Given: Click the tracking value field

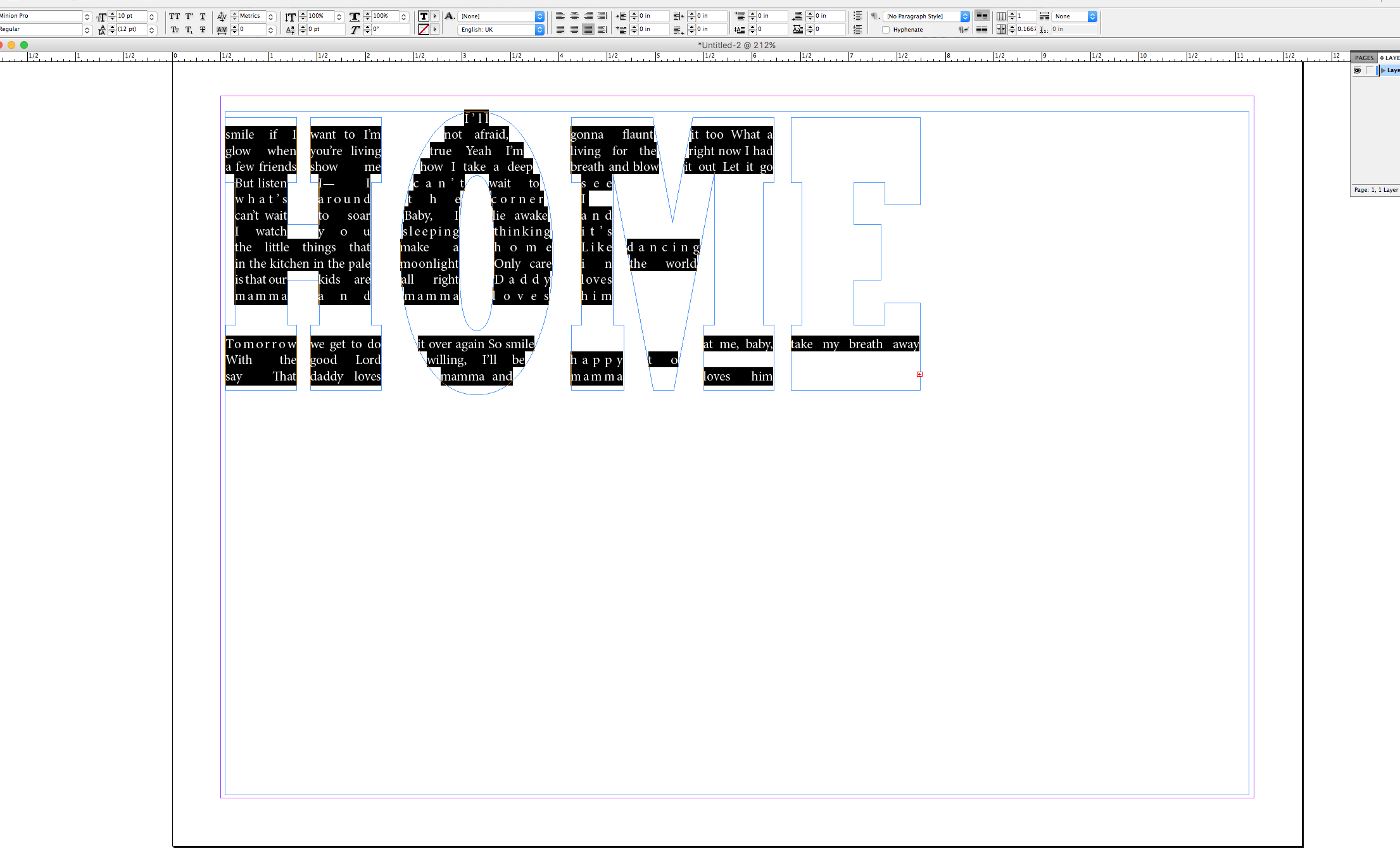Looking at the screenshot, I should (252, 30).
